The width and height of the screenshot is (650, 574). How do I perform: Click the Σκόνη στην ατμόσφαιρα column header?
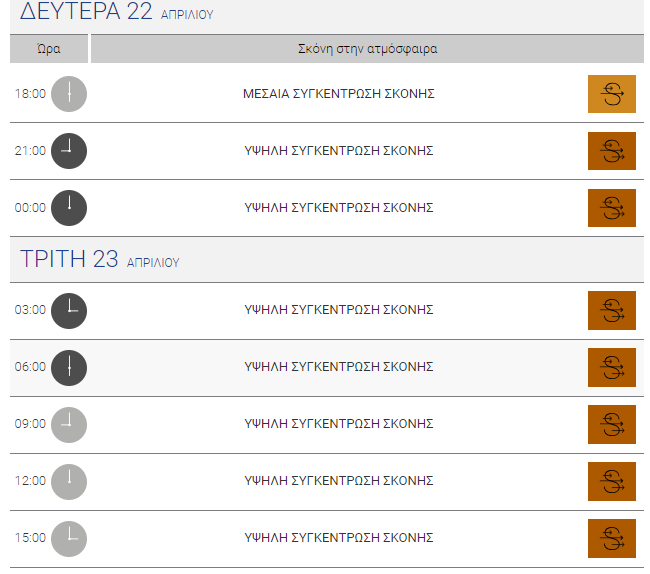(367, 49)
